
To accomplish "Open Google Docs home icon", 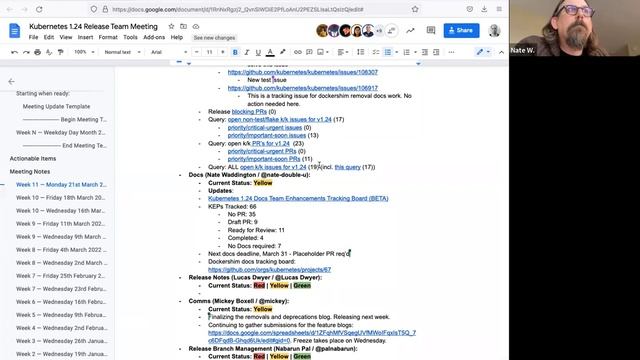I will point(15,31).
